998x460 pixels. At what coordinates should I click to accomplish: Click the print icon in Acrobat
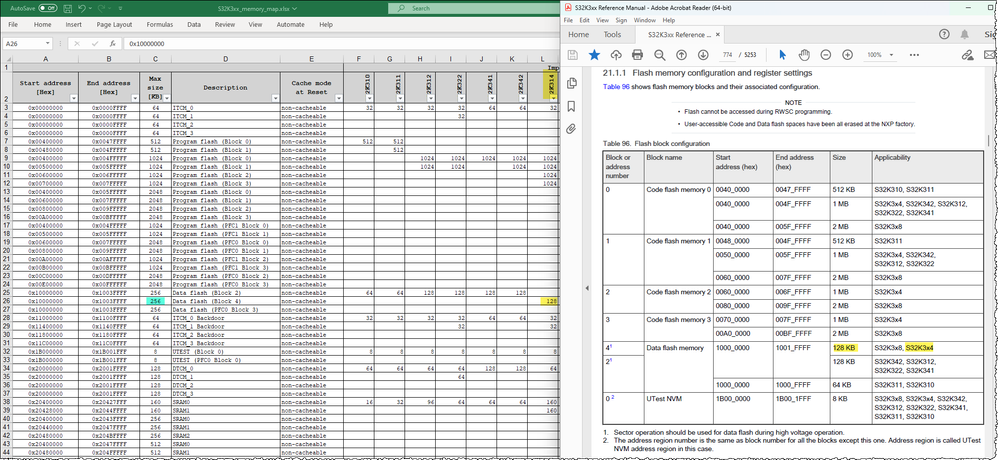637,55
